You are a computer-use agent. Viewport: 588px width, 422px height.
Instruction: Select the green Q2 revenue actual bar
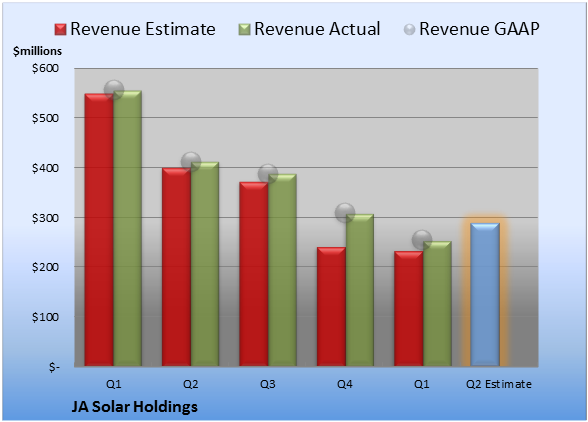point(205,264)
